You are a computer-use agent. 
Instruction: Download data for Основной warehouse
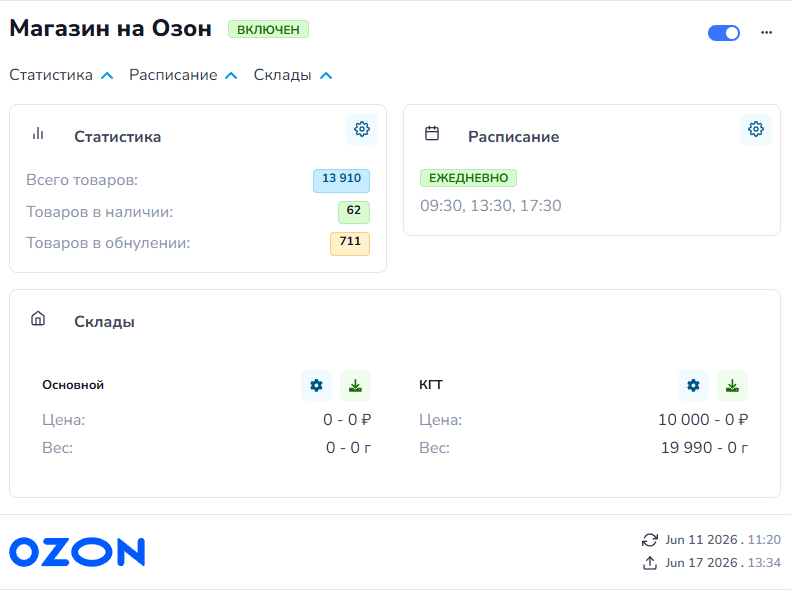point(355,386)
